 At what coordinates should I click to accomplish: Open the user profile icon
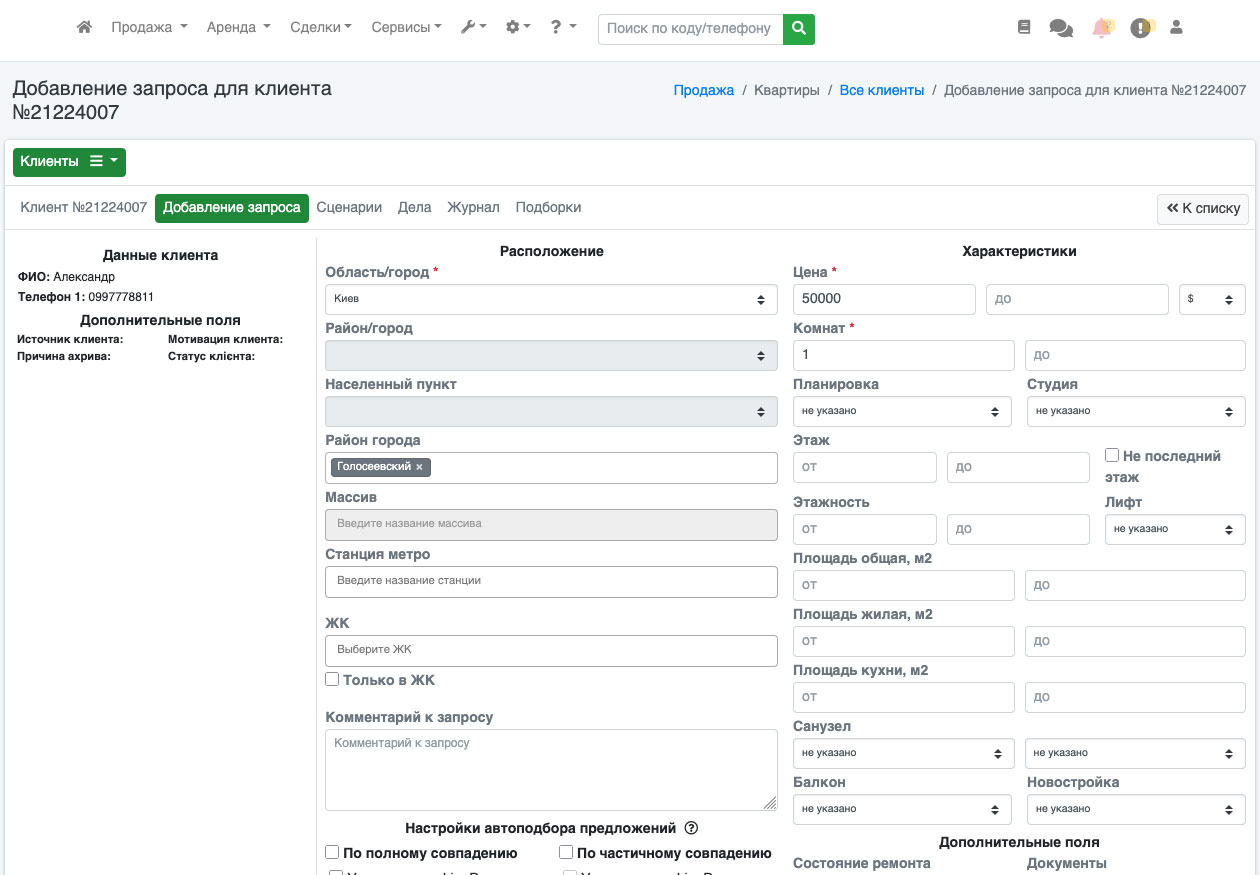1176,28
